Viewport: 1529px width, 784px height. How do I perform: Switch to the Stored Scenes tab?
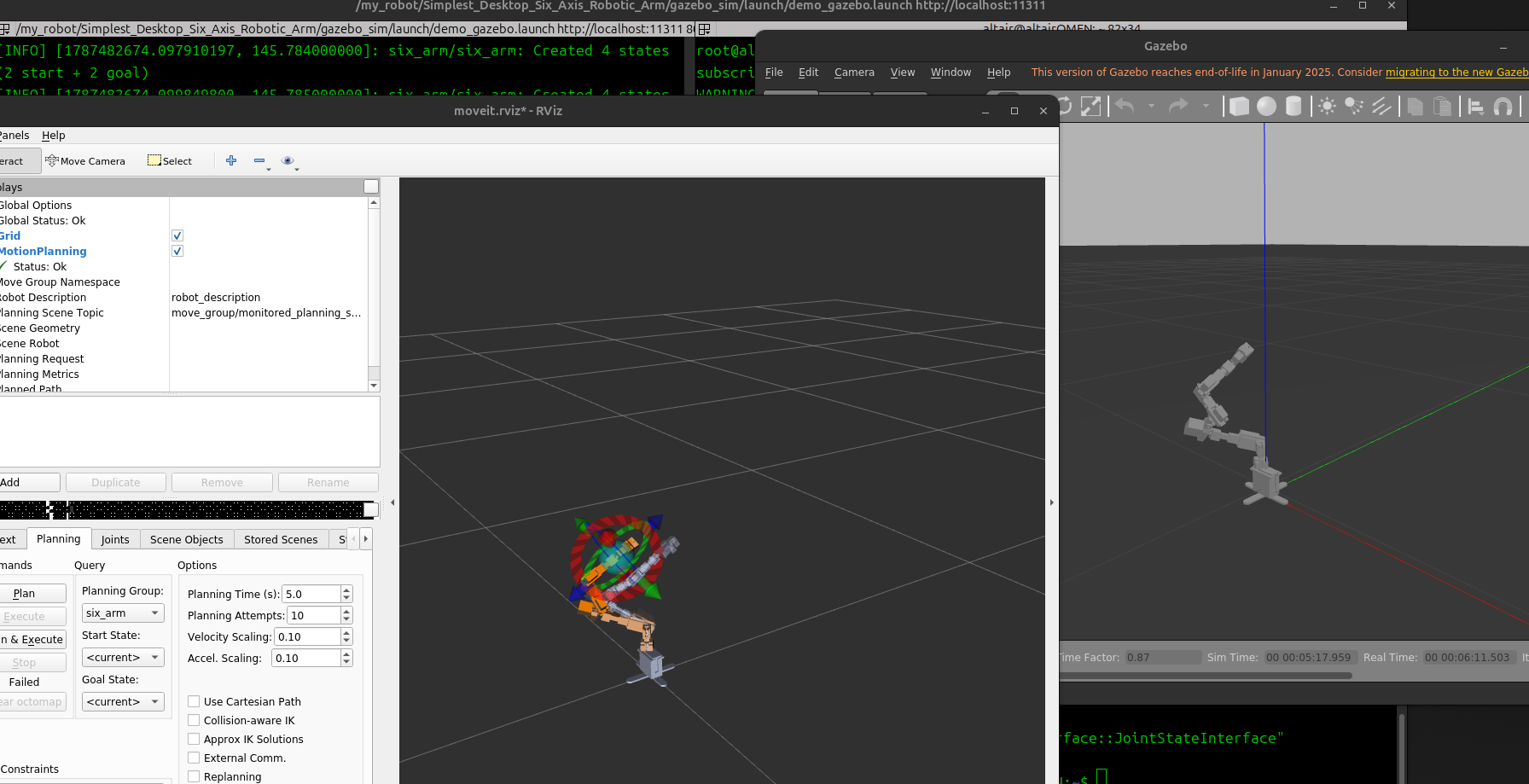pyautogui.click(x=281, y=539)
